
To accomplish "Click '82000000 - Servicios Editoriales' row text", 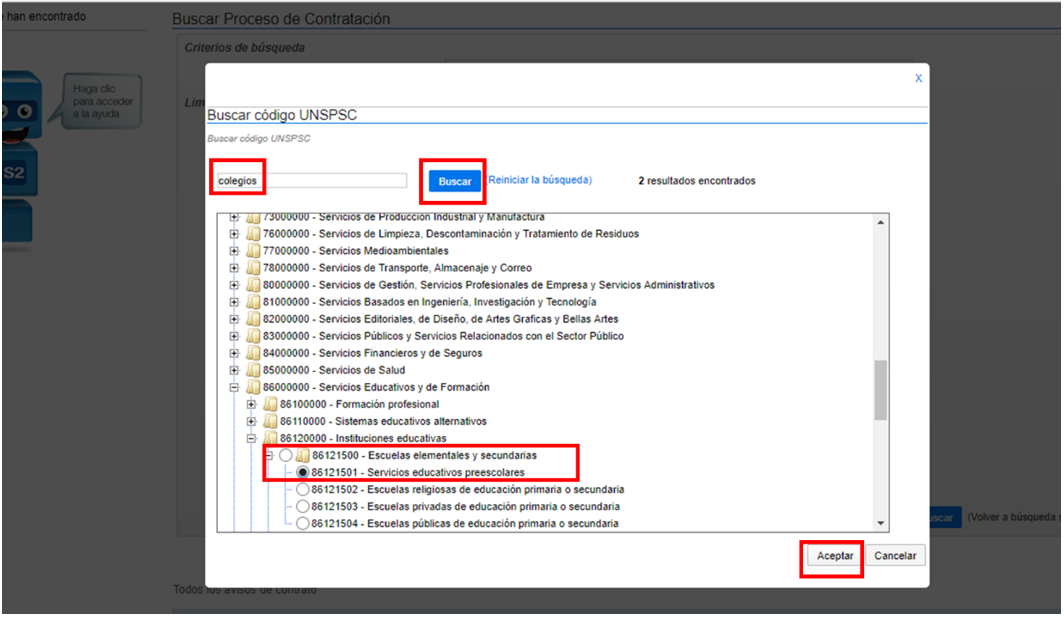I will (440, 319).
